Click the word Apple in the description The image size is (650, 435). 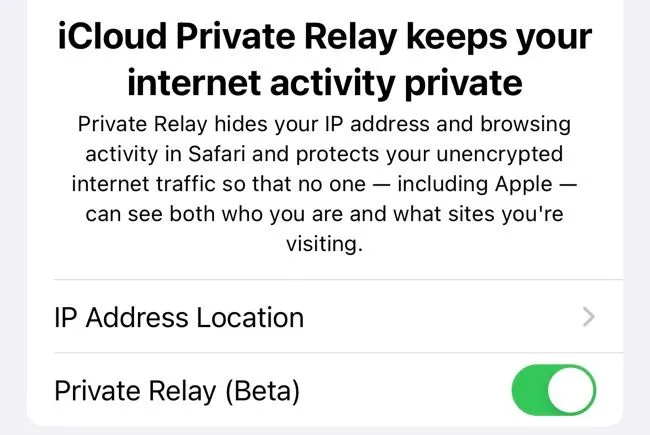(525, 185)
